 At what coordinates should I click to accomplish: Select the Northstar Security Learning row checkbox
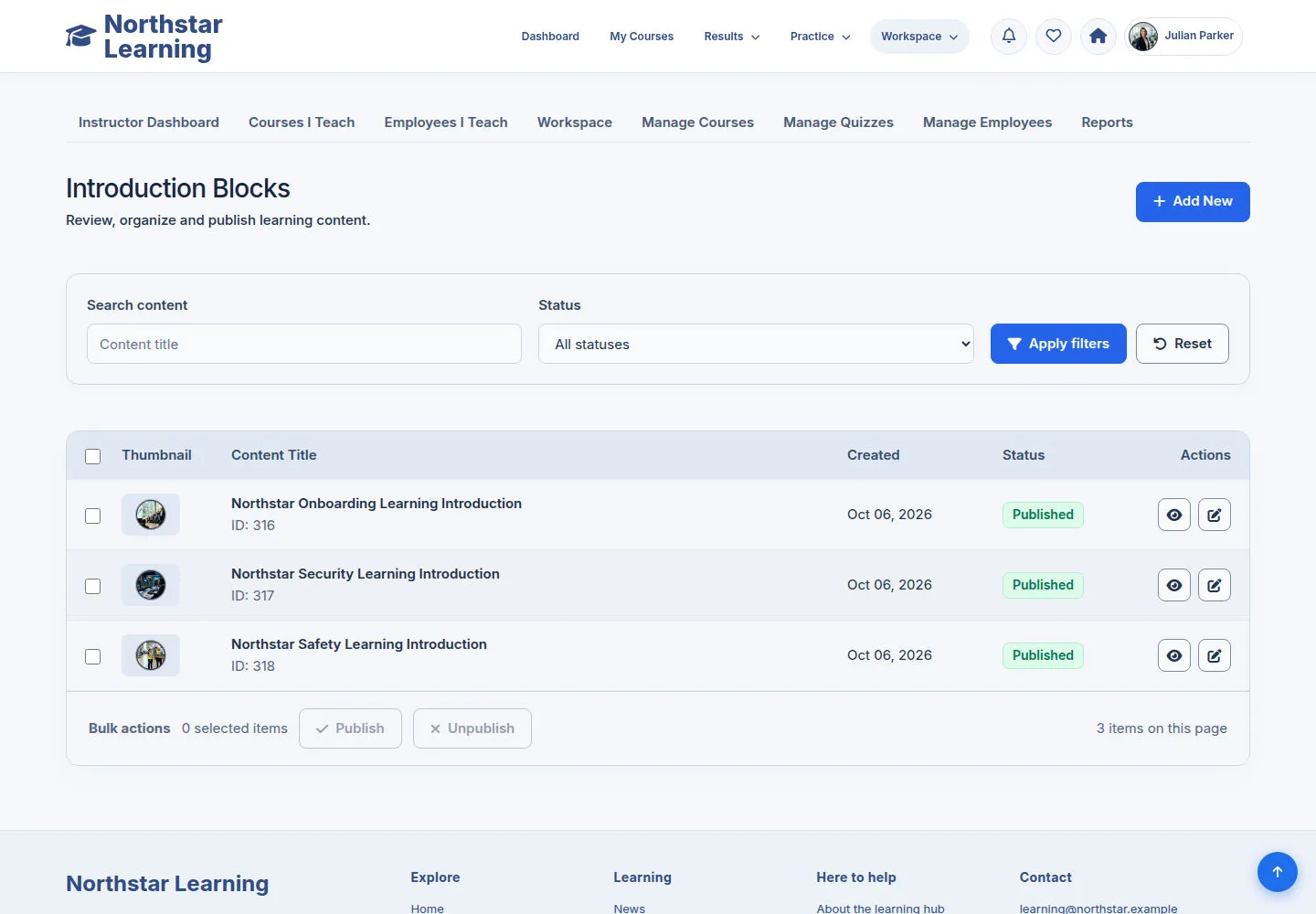[93, 586]
